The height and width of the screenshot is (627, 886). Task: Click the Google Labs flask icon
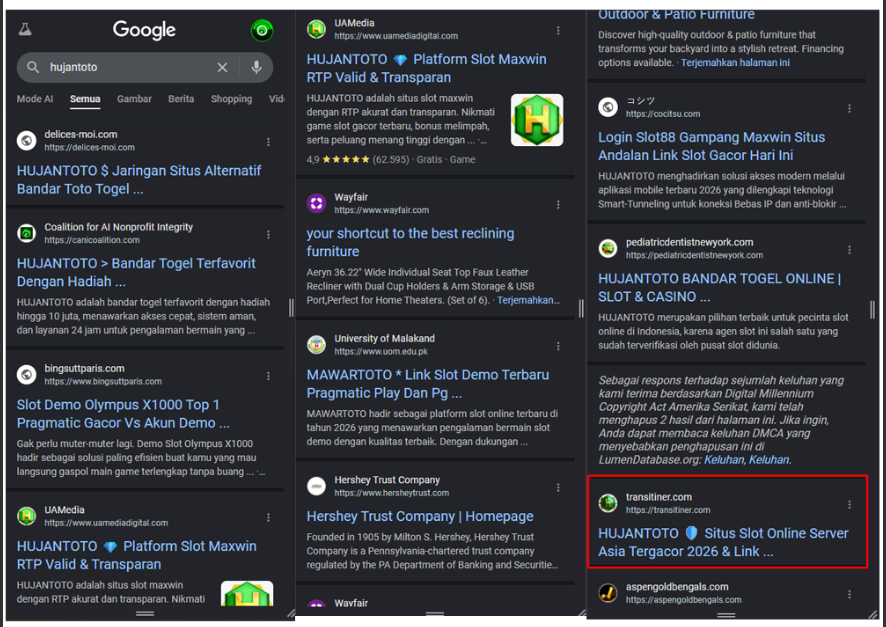pos(24,30)
